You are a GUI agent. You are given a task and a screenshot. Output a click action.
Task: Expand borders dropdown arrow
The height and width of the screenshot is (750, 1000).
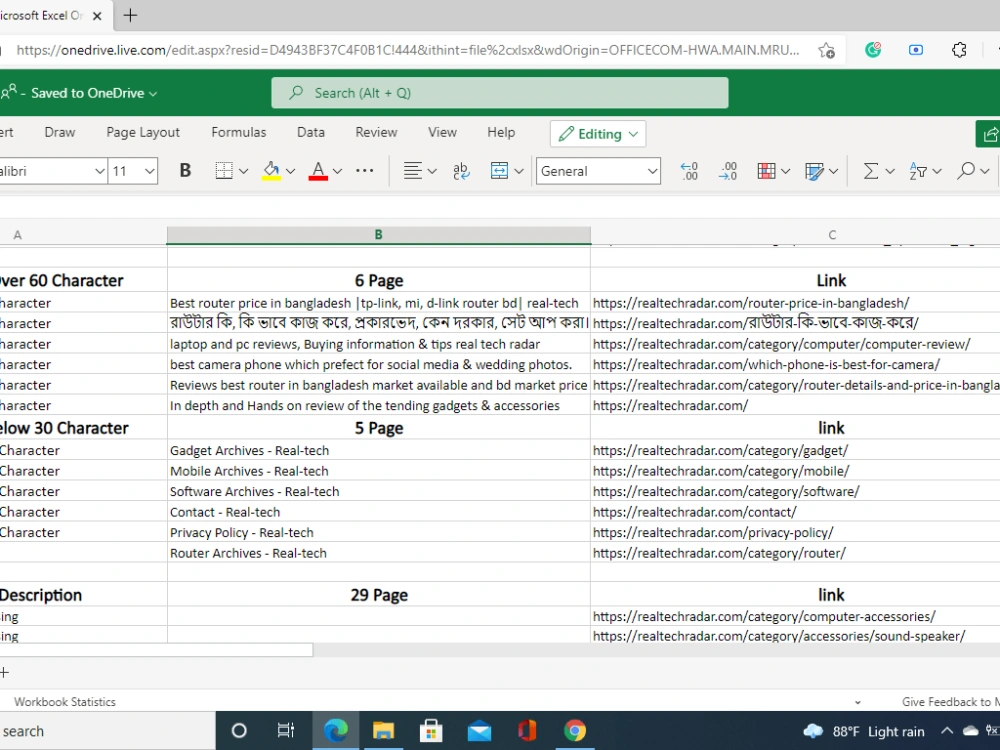point(244,171)
